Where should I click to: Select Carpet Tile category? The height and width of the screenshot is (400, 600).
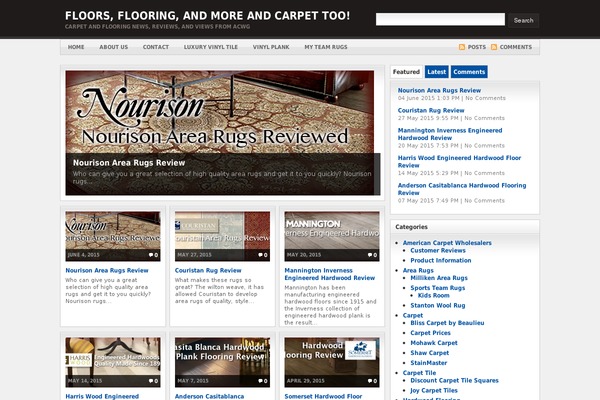point(419,373)
